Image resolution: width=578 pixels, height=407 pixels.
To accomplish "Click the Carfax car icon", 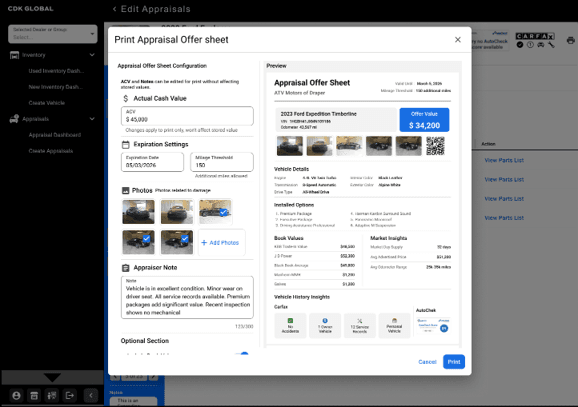I will click(540, 45).
